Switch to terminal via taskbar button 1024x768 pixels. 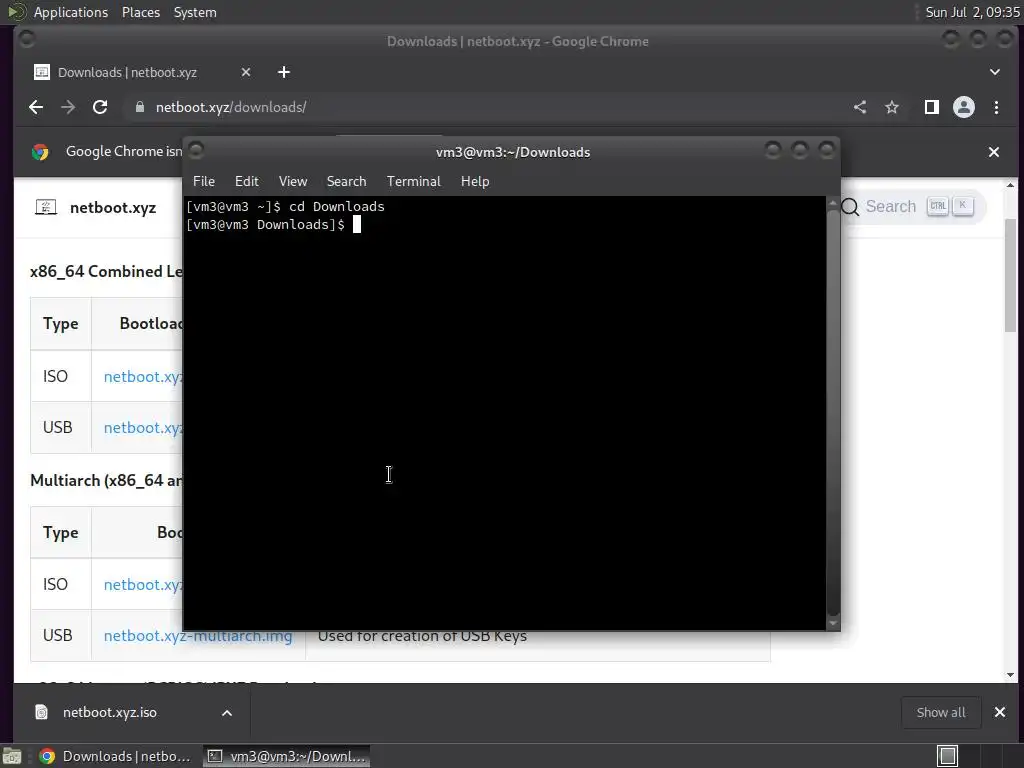(286, 756)
